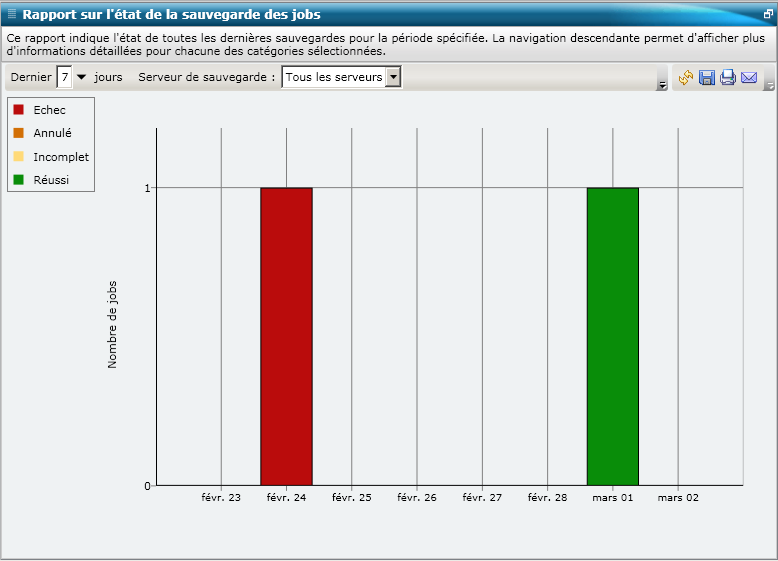Click the y-axis value '0'
This screenshot has width=778, height=561.
coord(147,486)
